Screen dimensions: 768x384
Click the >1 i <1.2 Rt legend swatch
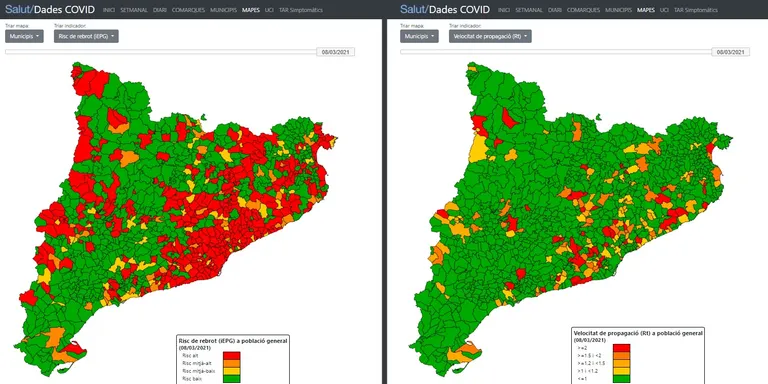pyautogui.click(x=621, y=371)
